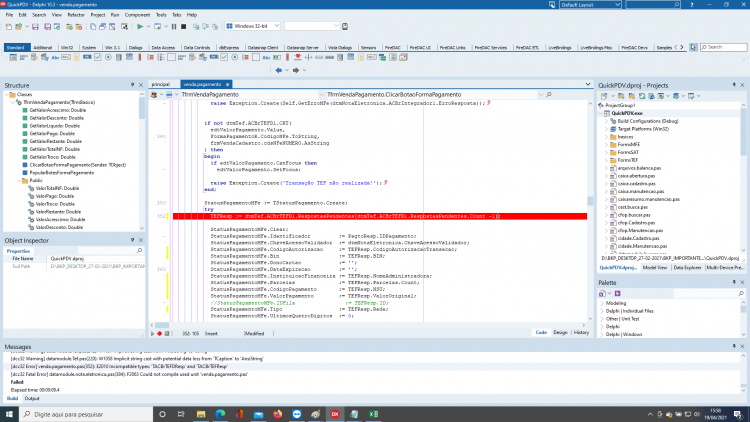750x422 pixels.
Task: Click the purple icon in Palette toolbar
Action: click(x=618, y=293)
